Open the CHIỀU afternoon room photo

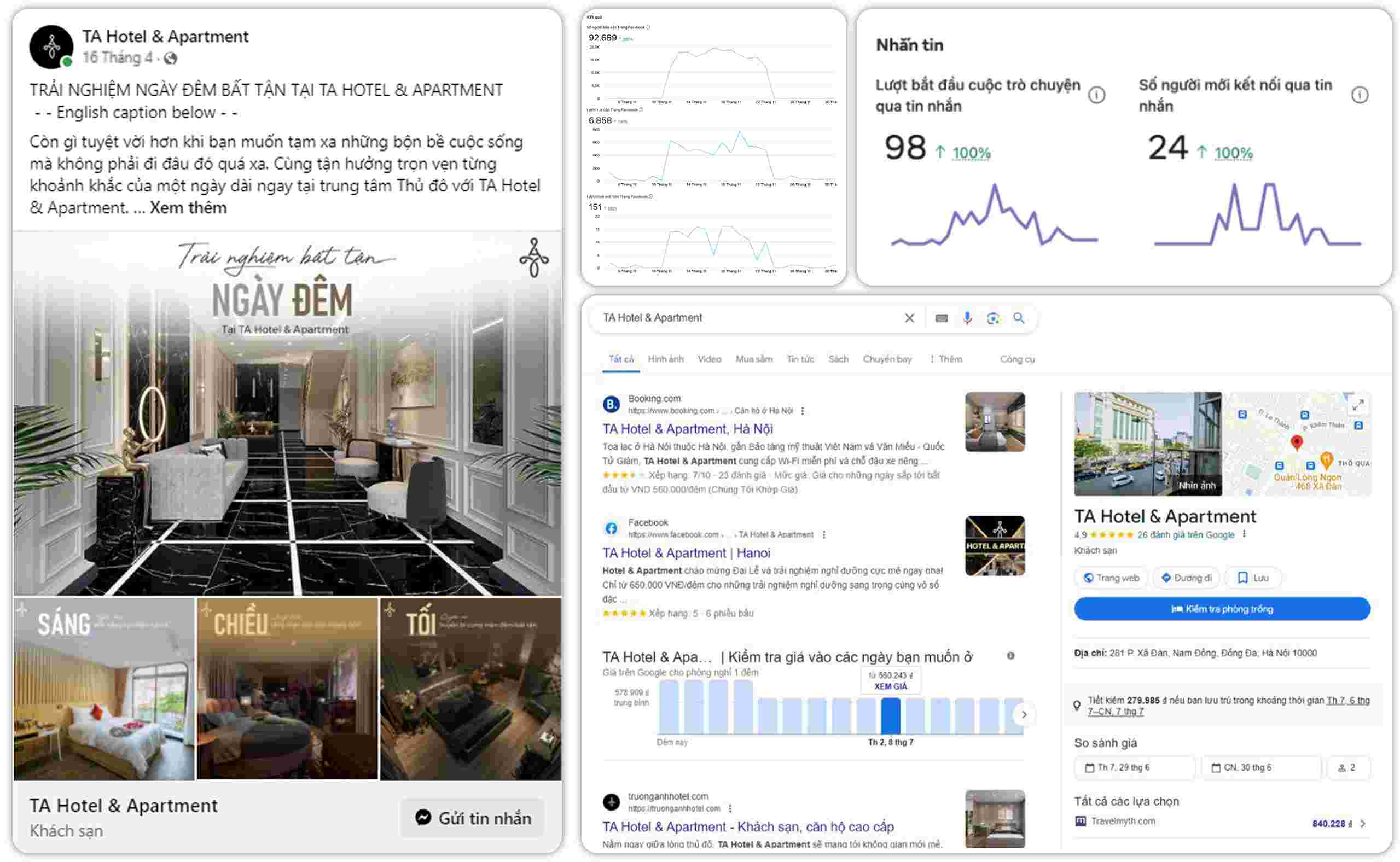tap(287, 688)
